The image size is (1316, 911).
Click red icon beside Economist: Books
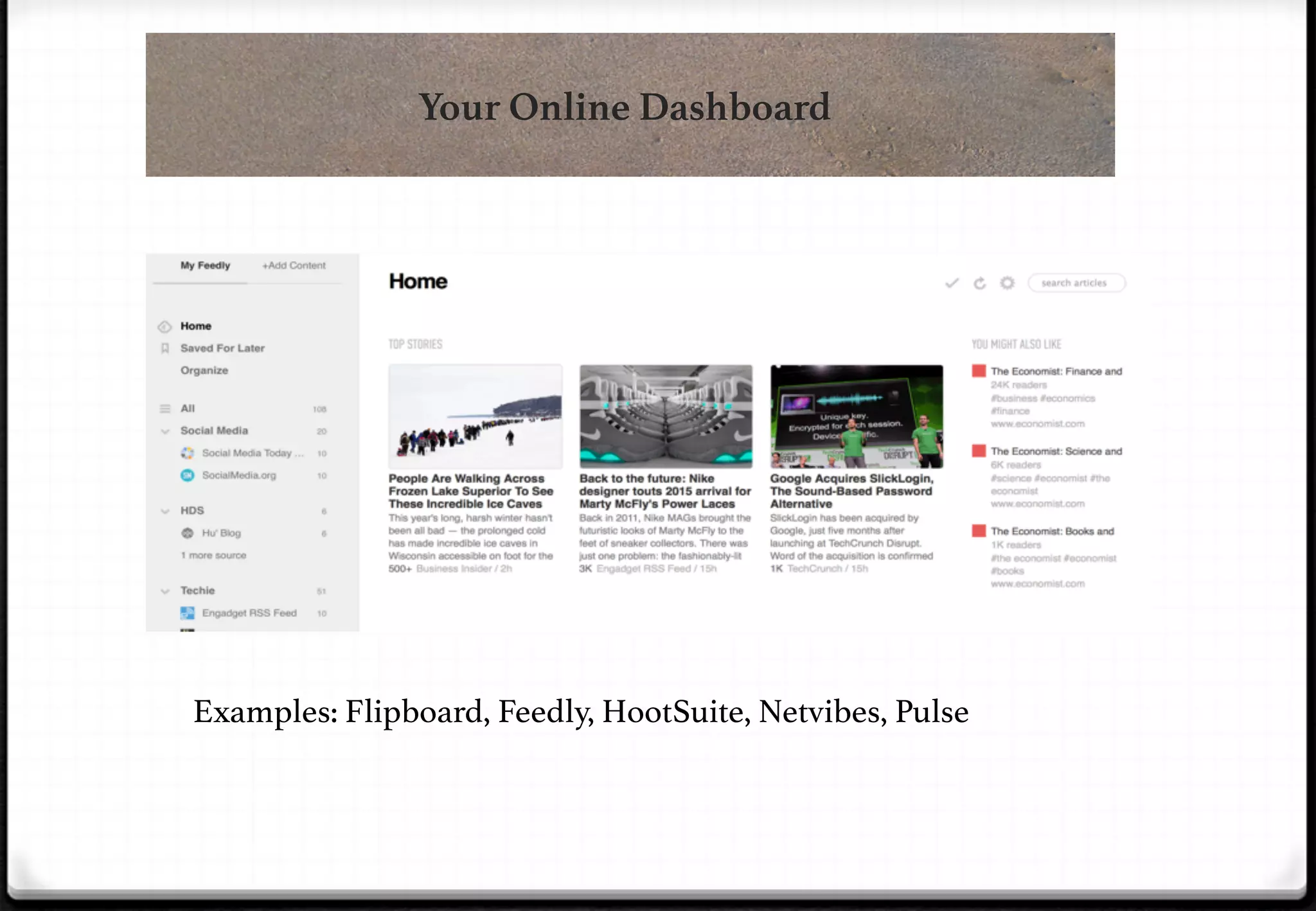[x=979, y=531]
